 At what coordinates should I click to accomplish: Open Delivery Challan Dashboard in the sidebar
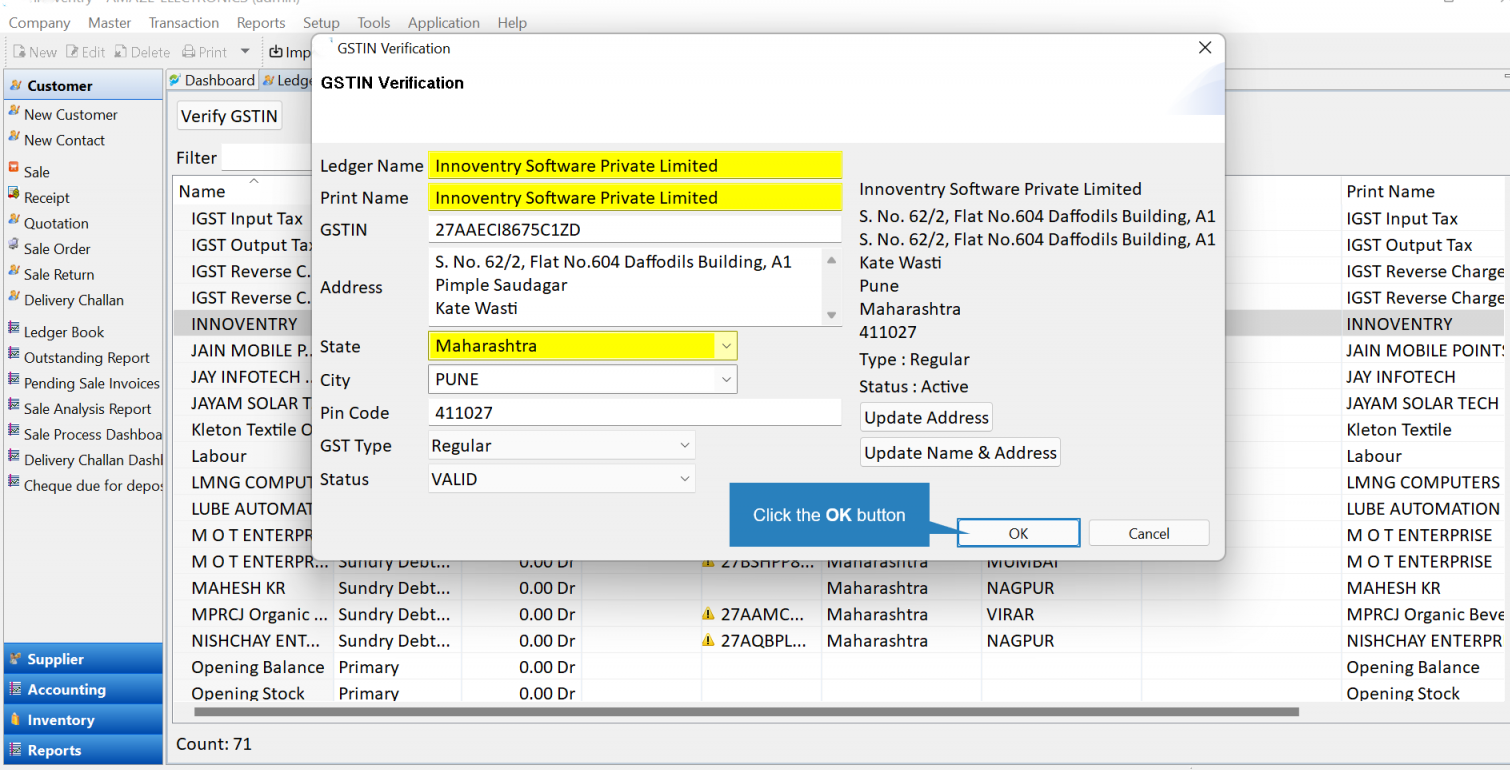(92, 460)
